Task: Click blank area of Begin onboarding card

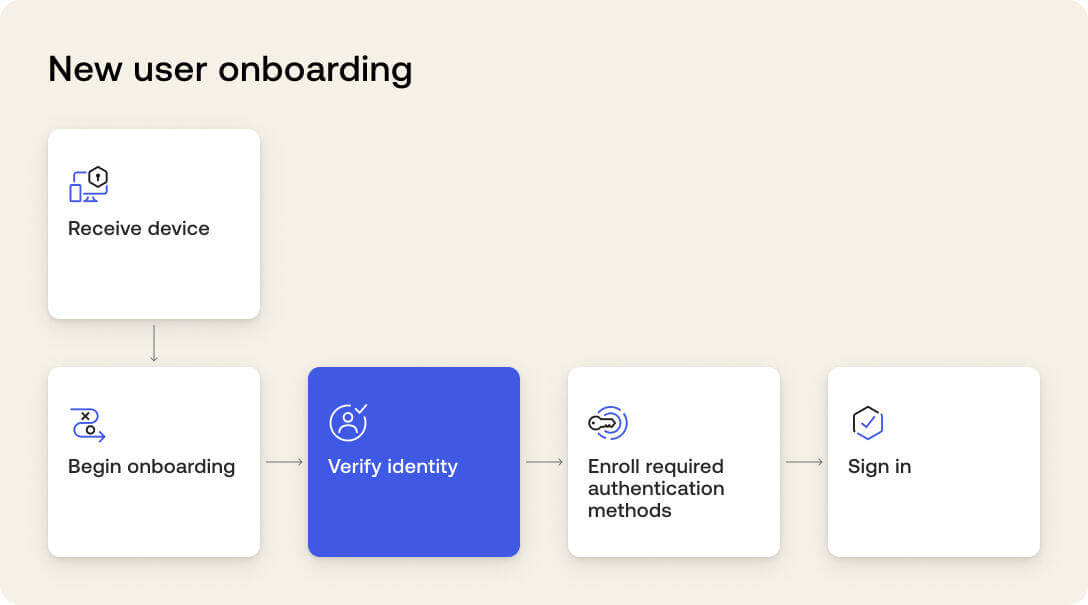Action: tap(153, 518)
